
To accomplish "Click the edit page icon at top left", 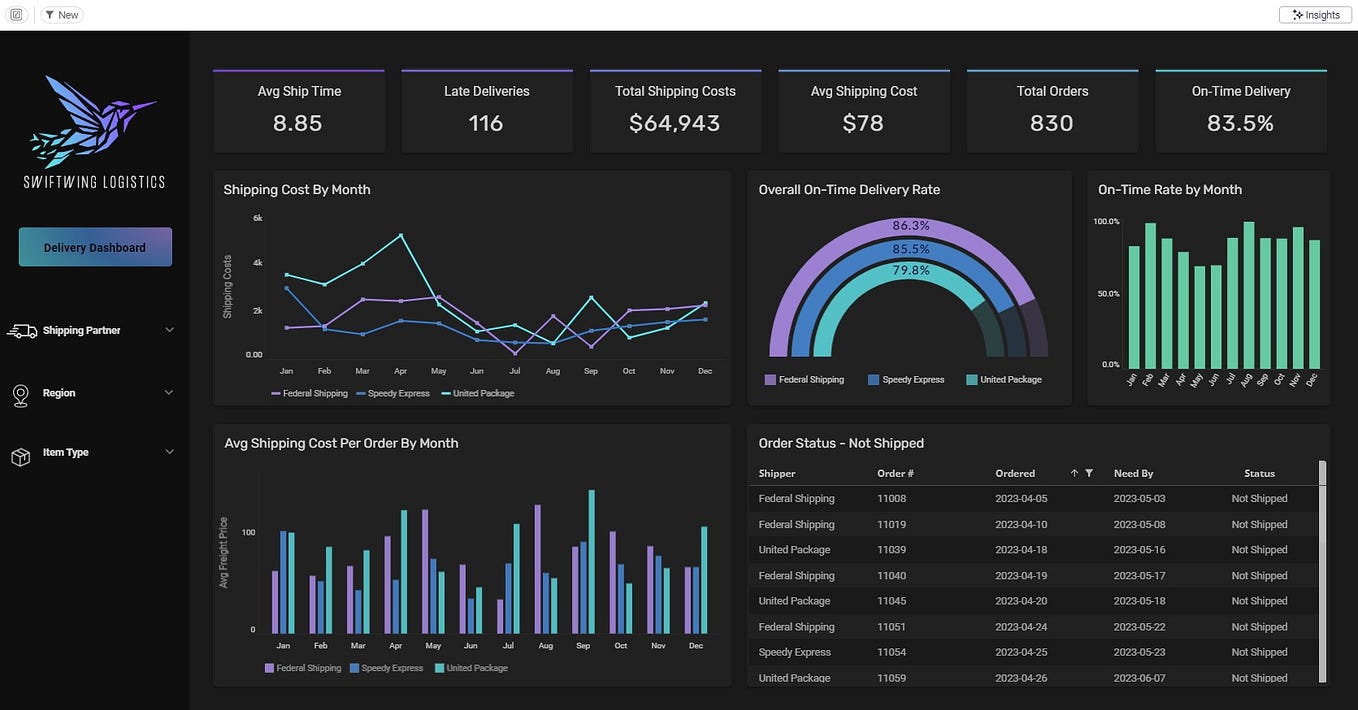I will [15, 13].
